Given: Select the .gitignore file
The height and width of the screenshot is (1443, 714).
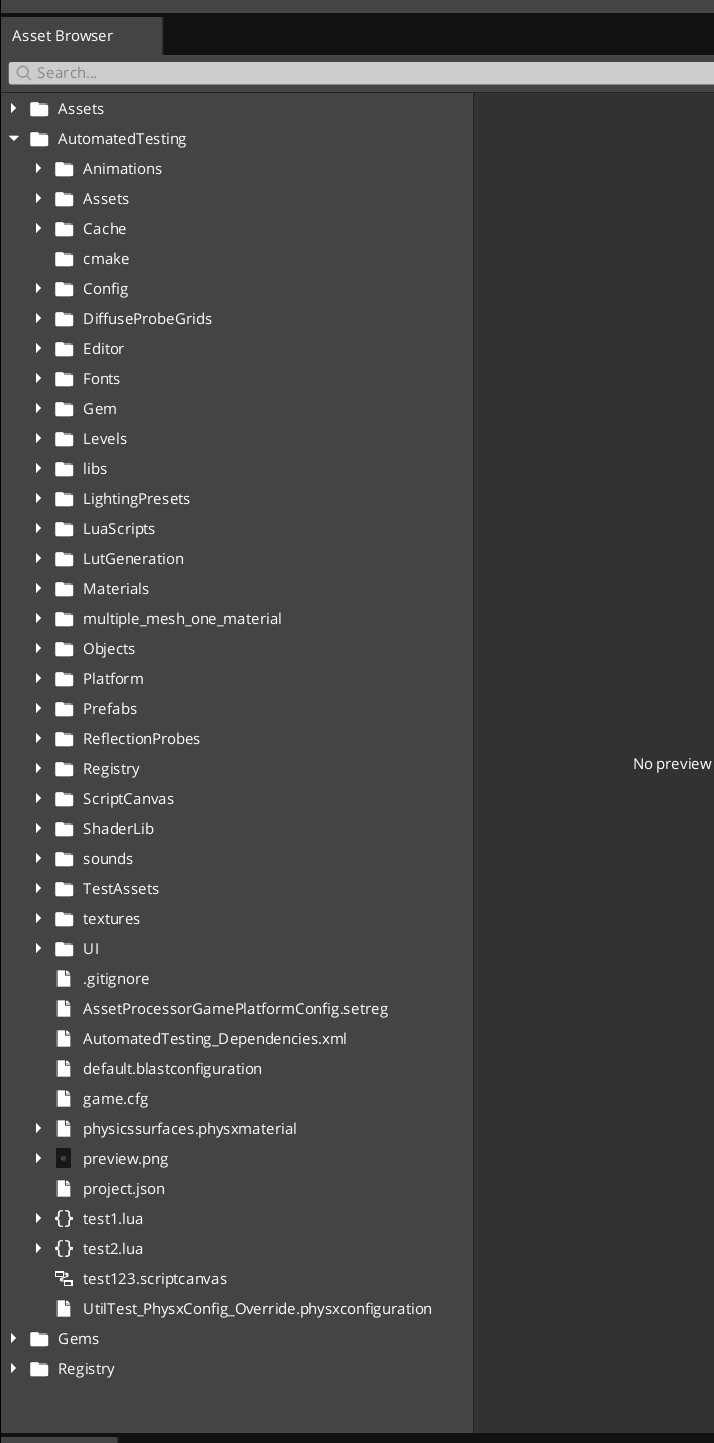Looking at the screenshot, I should pyautogui.click(x=116, y=978).
